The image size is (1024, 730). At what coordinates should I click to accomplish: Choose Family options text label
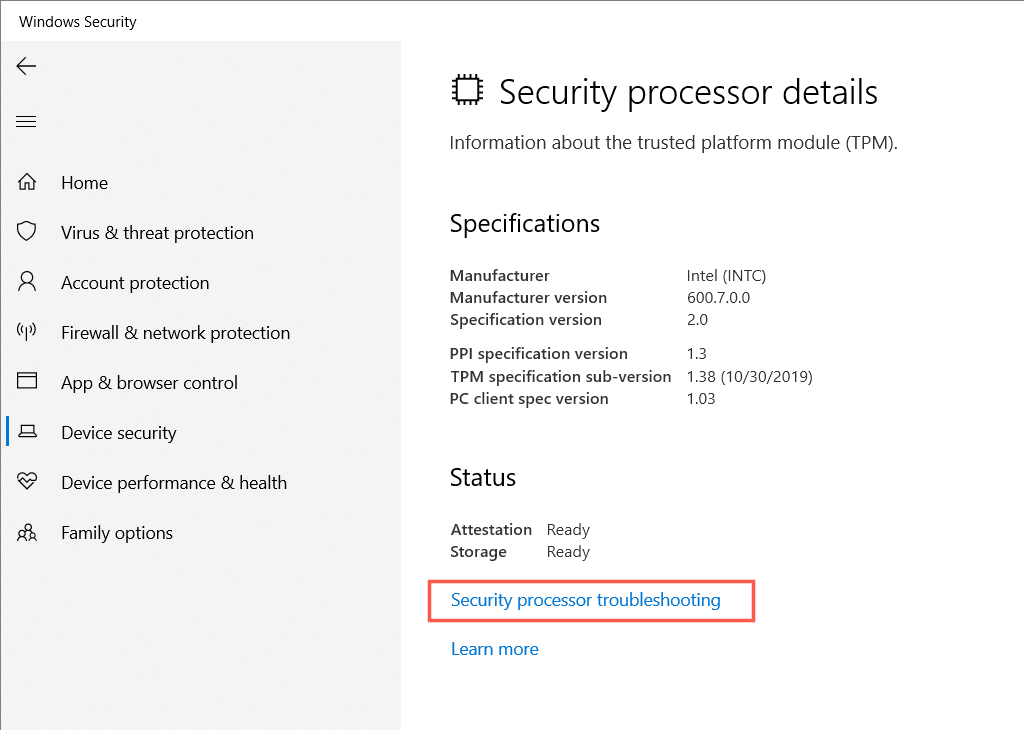(x=116, y=533)
